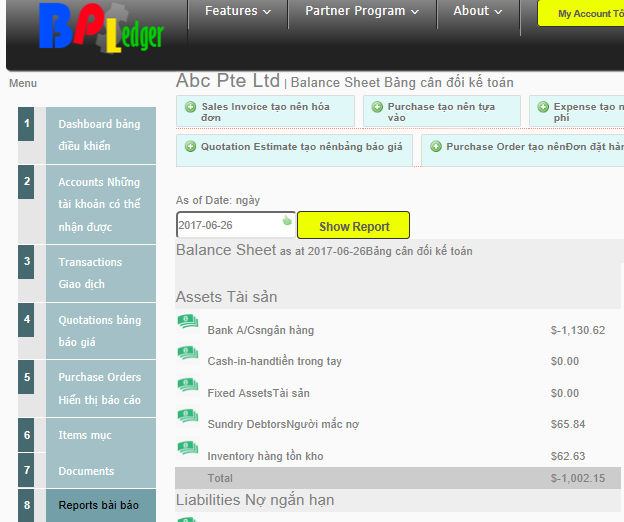Open Dashboard from the sidebar menu
Screen dimensions: 624x522
click(x=99, y=135)
